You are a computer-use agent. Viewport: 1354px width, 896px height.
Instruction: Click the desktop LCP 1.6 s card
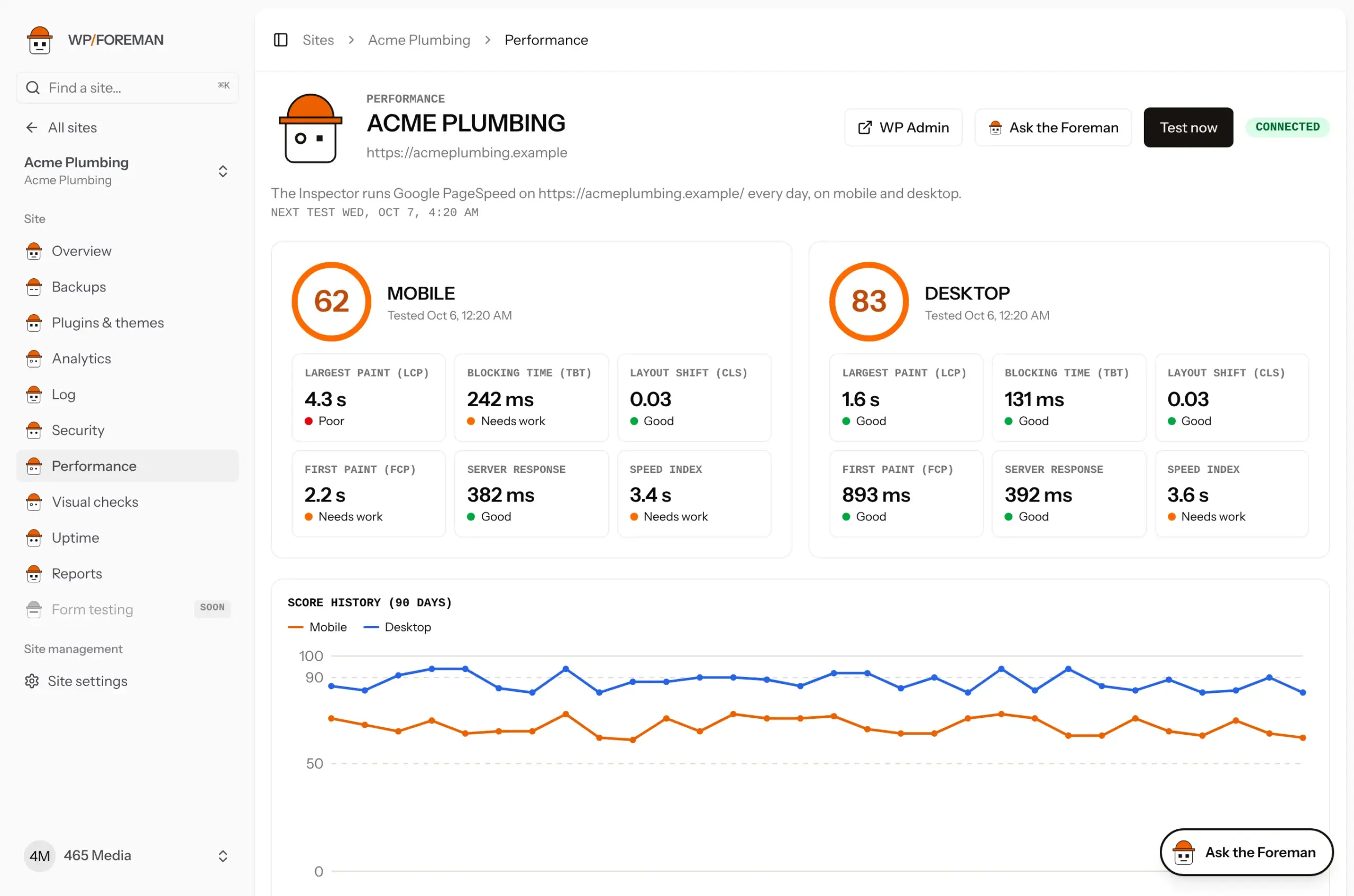(906, 398)
